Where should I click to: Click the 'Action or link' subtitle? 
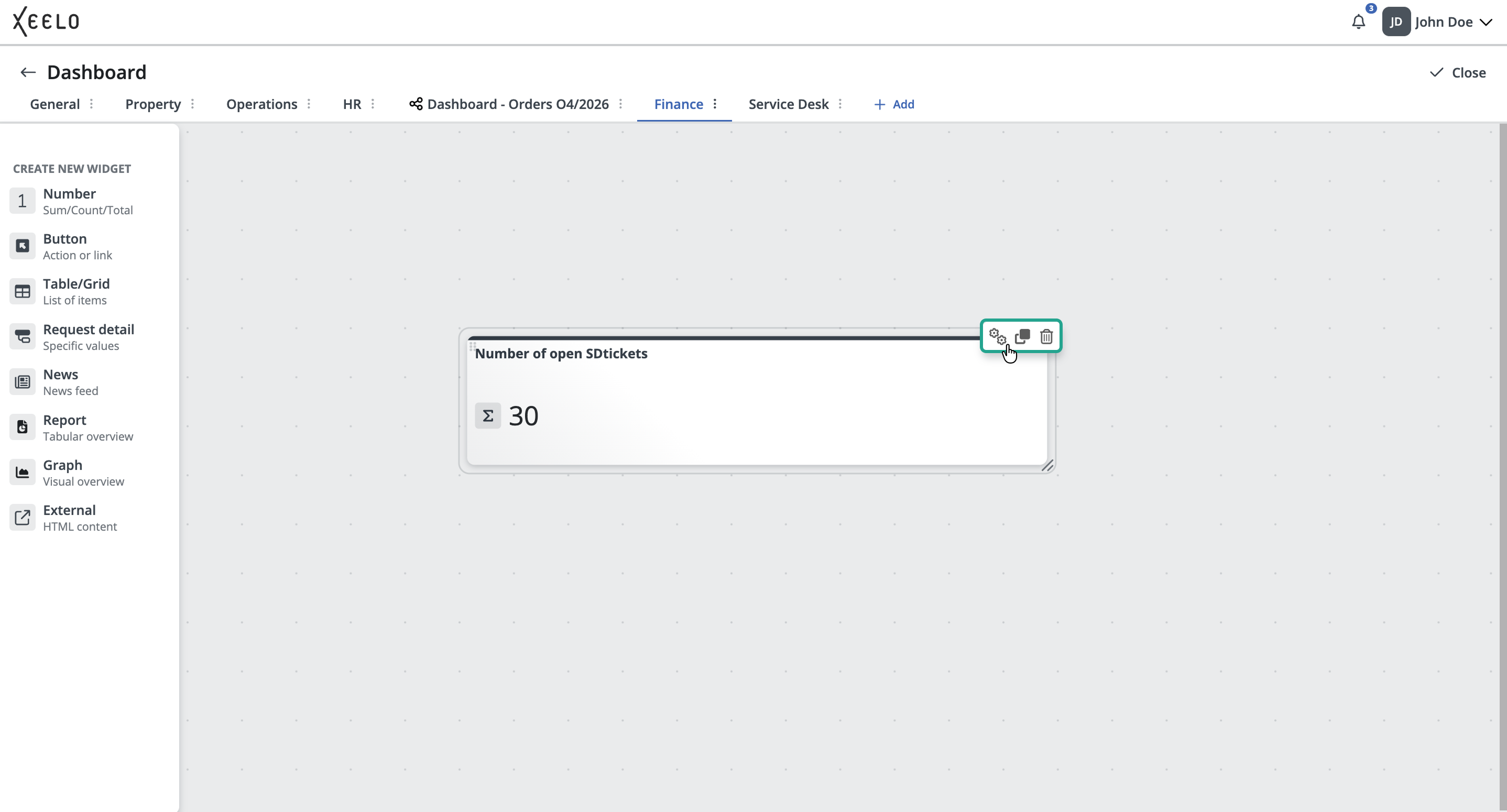77,255
